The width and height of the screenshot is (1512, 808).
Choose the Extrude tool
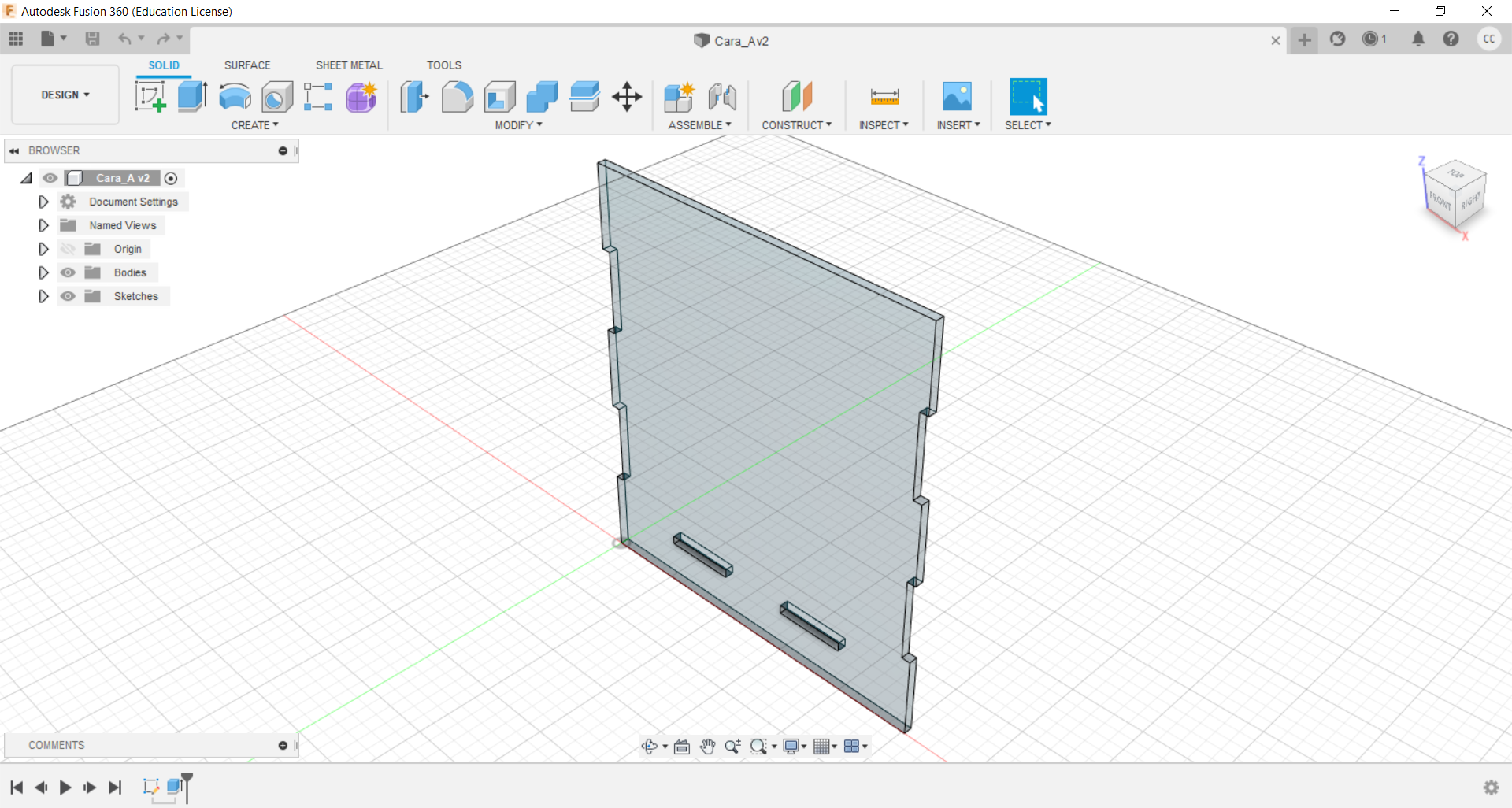pos(192,97)
